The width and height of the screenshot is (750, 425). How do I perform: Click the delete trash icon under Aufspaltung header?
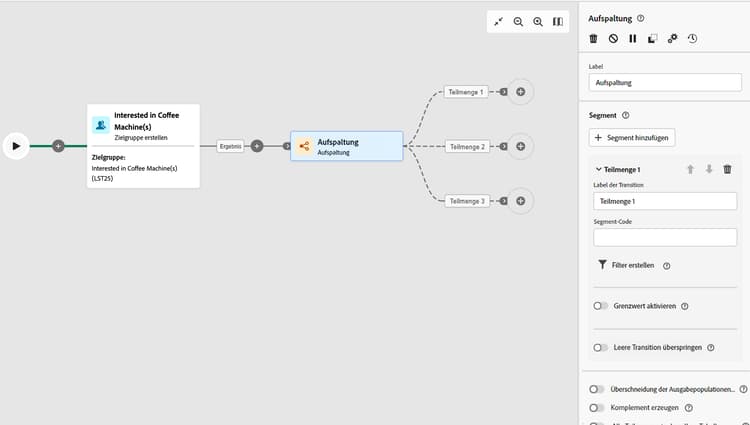(593, 39)
